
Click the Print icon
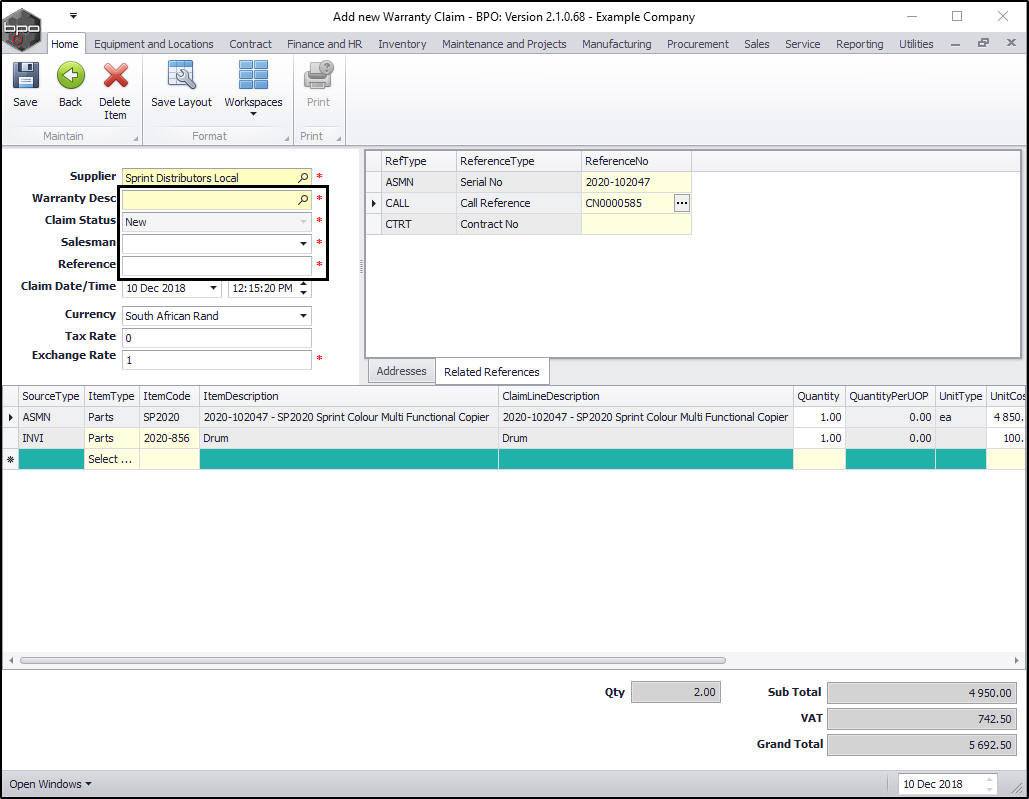click(x=318, y=75)
